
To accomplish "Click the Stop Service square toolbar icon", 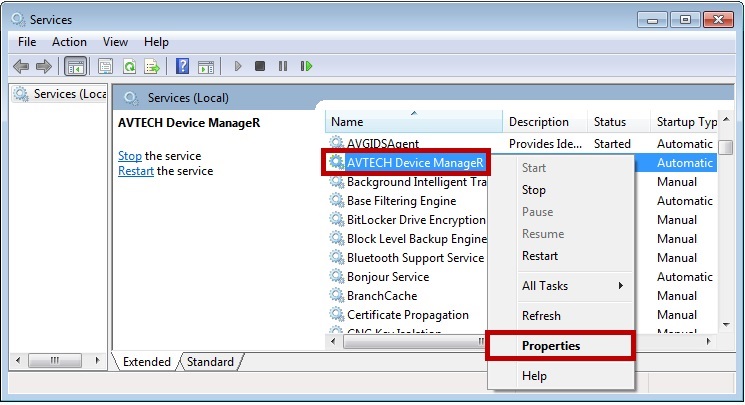I will [x=260, y=66].
